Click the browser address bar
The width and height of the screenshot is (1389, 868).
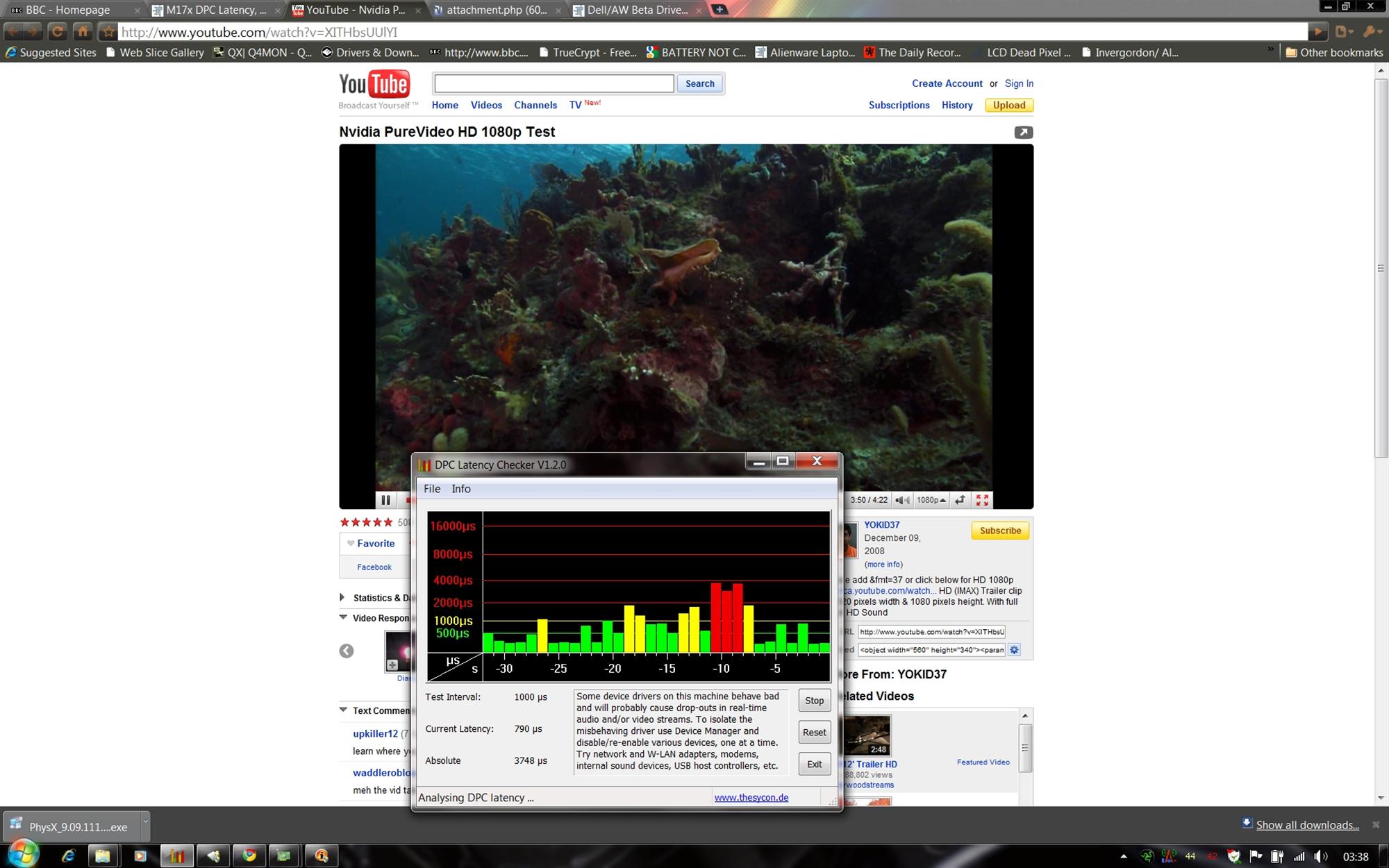pos(712,32)
